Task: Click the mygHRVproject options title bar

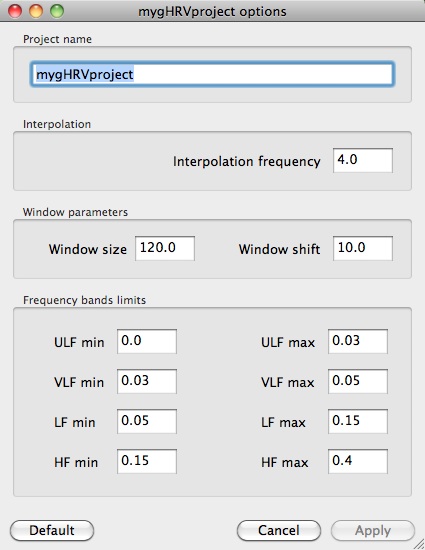Action: [x=212, y=11]
